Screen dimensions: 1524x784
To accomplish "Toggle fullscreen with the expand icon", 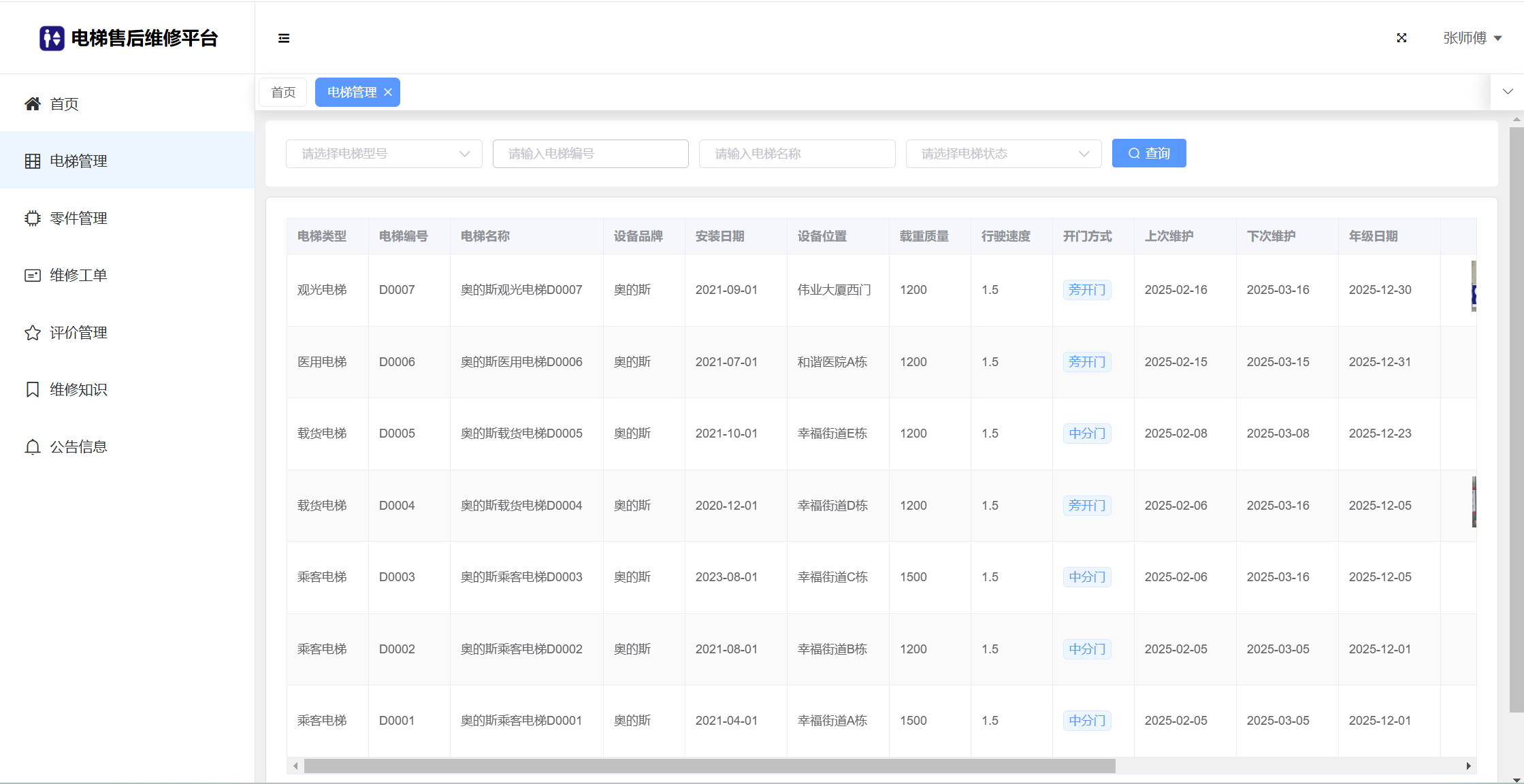I will [1401, 38].
